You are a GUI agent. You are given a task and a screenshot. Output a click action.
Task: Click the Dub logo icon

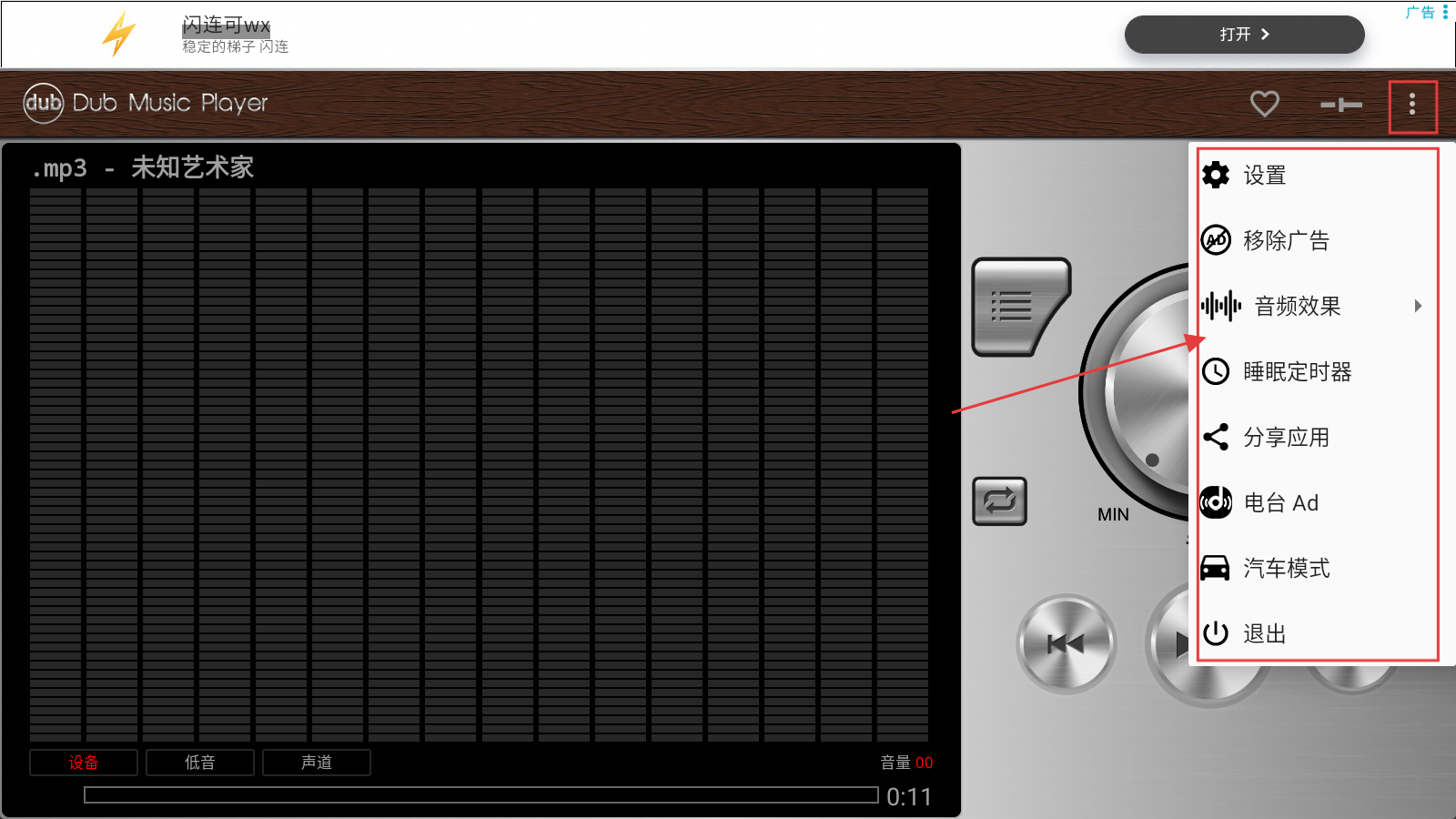43,103
